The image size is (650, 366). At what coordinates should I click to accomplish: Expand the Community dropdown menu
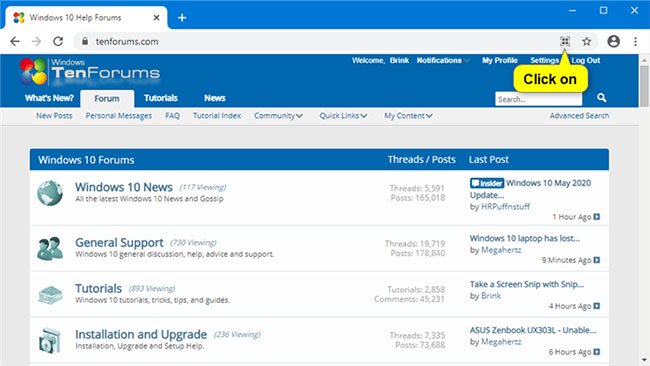(x=278, y=116)
